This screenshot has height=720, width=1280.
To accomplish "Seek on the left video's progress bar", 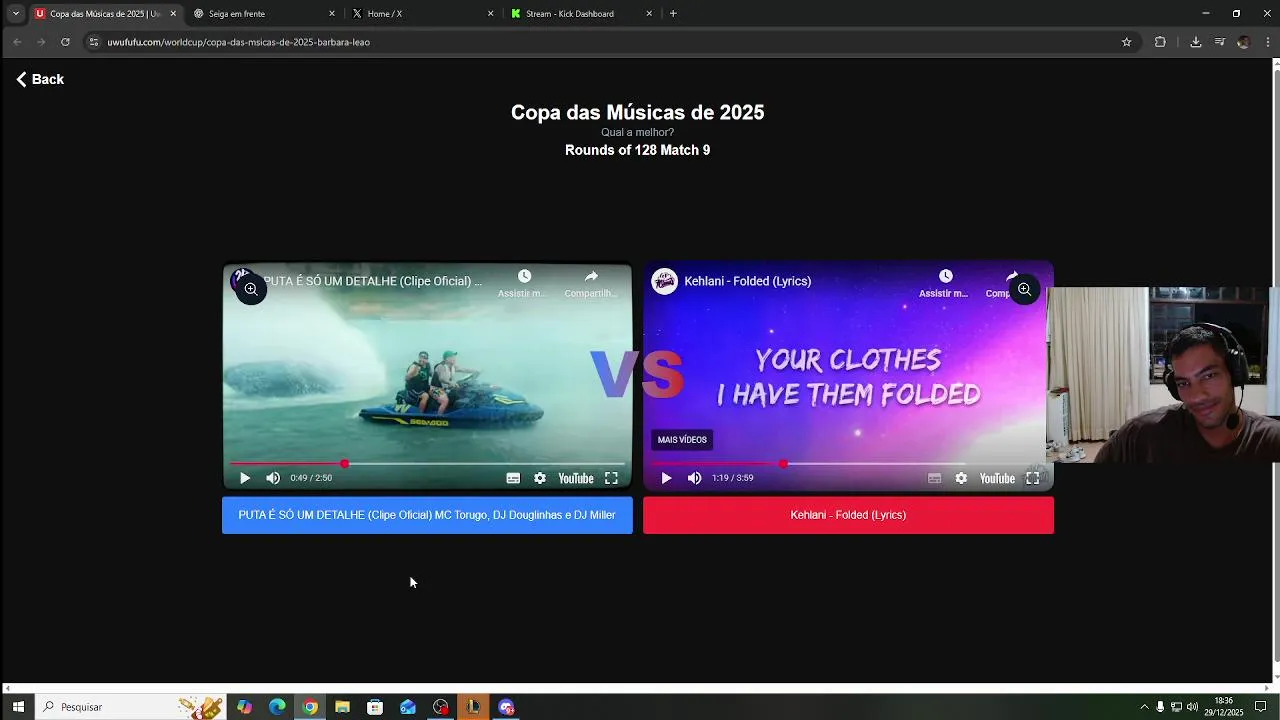I will click(x=427, y=464).
